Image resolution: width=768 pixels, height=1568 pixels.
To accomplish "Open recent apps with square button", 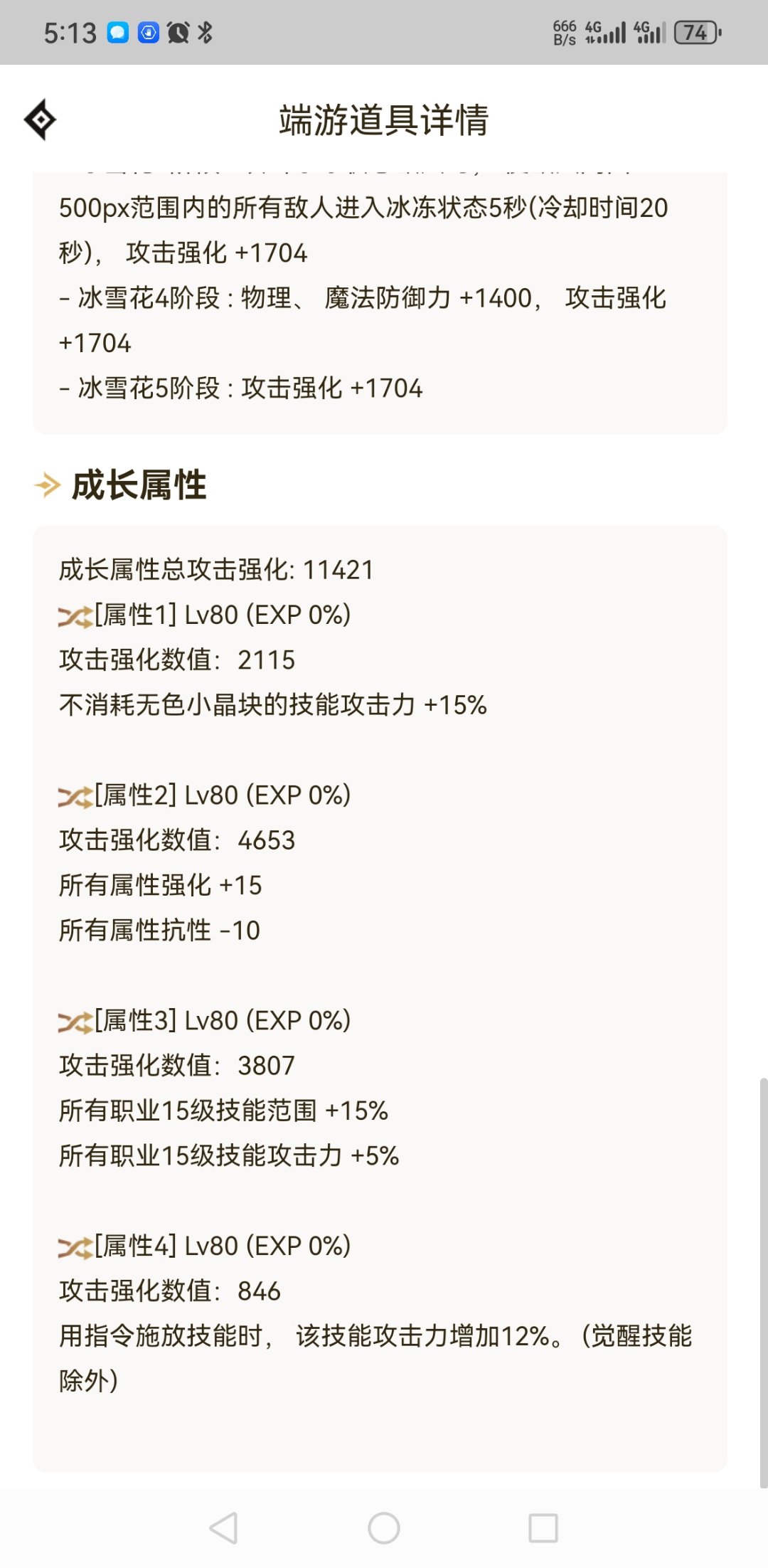I will pos(543,1527).
